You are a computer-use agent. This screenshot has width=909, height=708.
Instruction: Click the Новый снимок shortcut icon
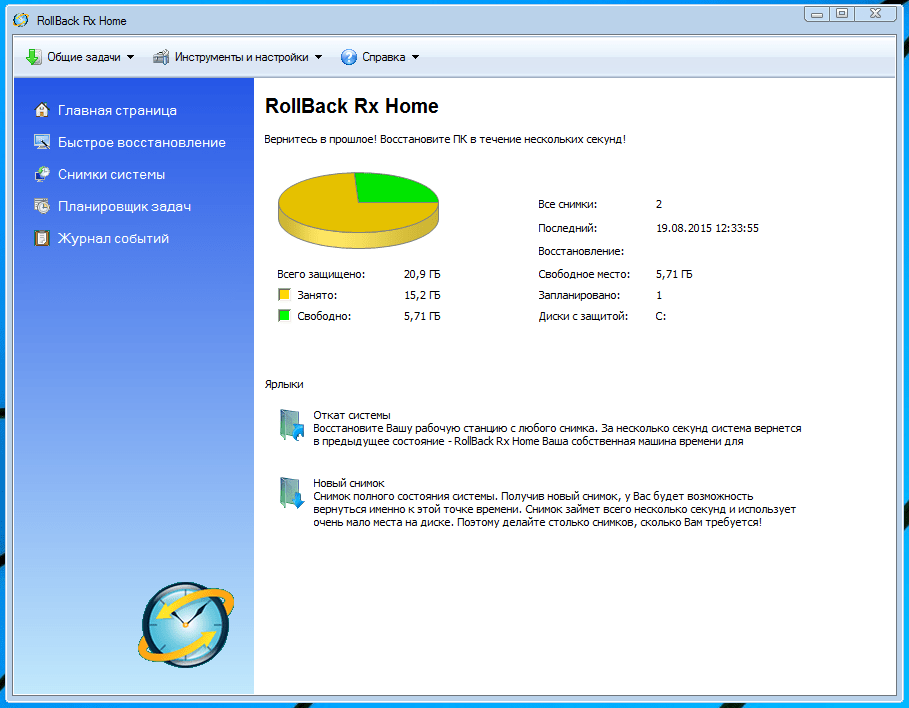click(x=290, y=493)
